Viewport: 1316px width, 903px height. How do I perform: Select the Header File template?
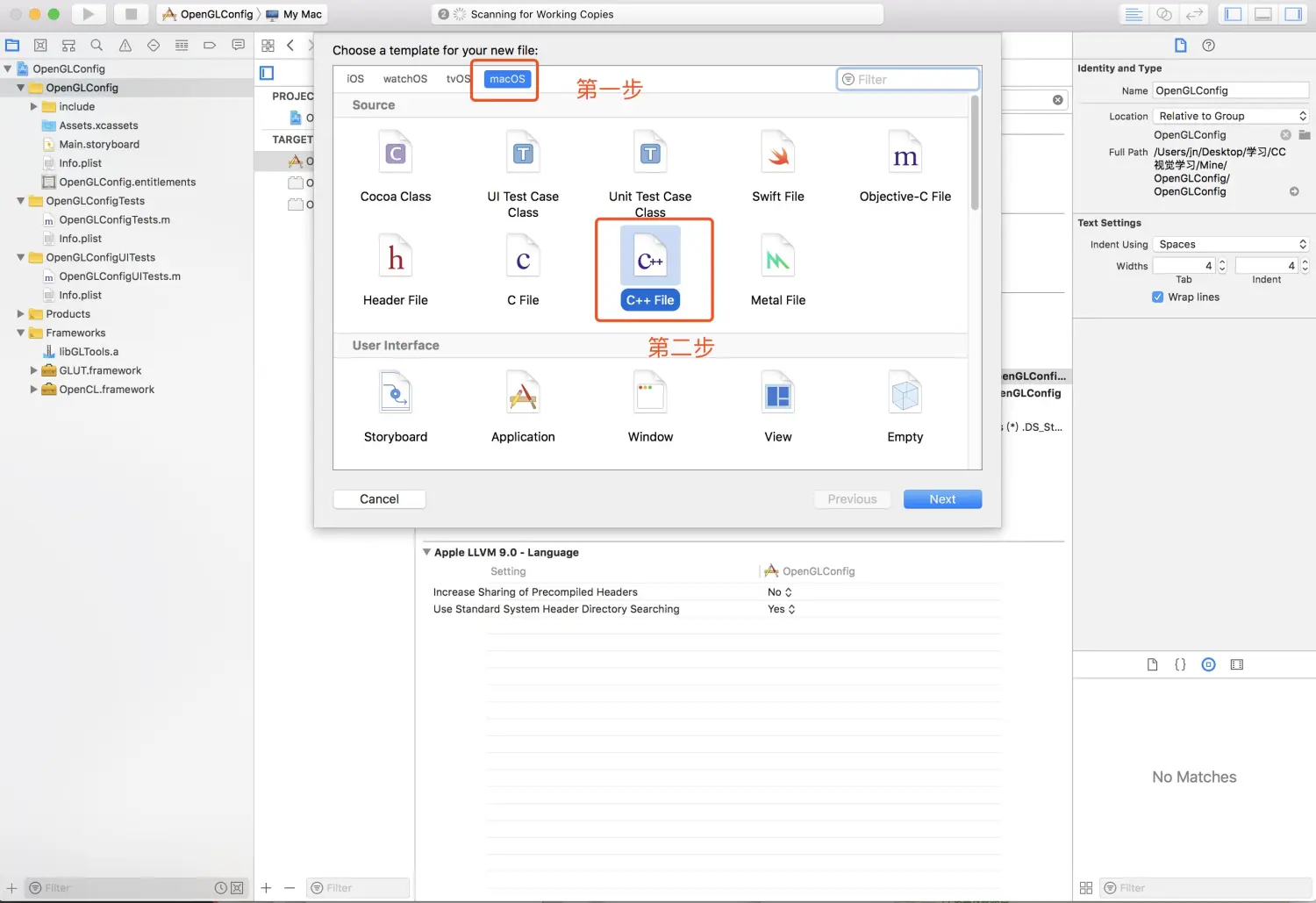click(x=396, y=270)
